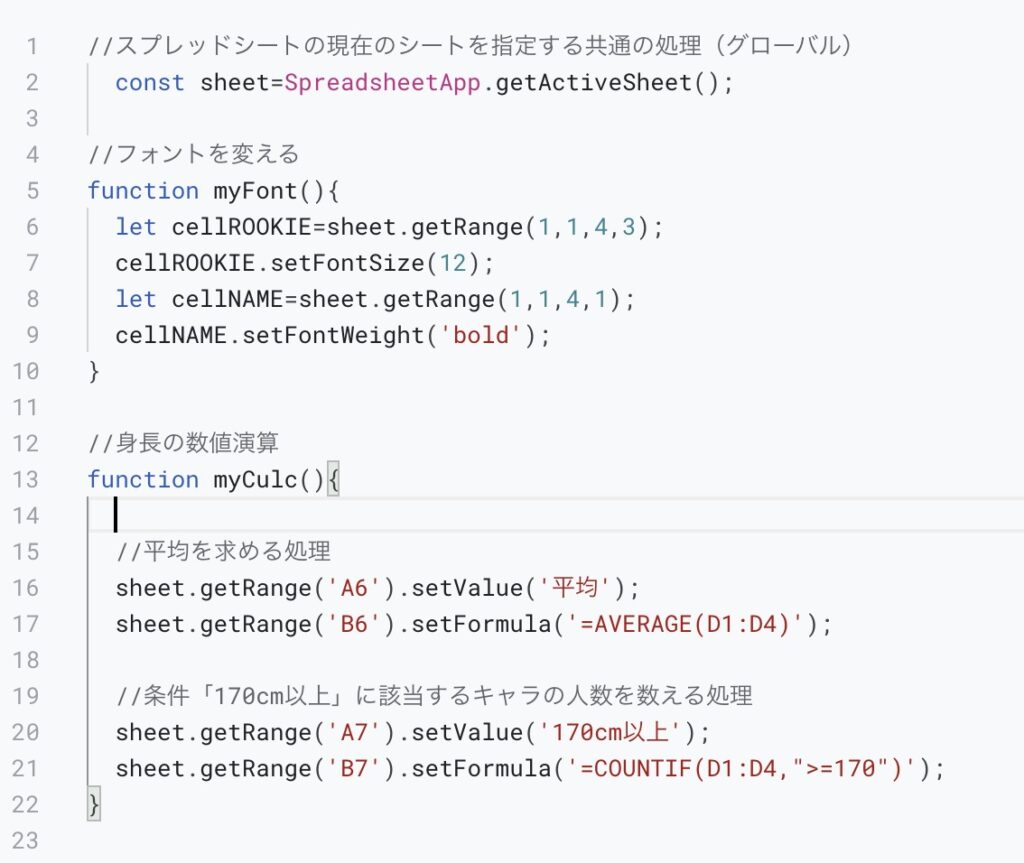
Task: Click line number 1 in gutter
Action: click(x=32, y=46)
